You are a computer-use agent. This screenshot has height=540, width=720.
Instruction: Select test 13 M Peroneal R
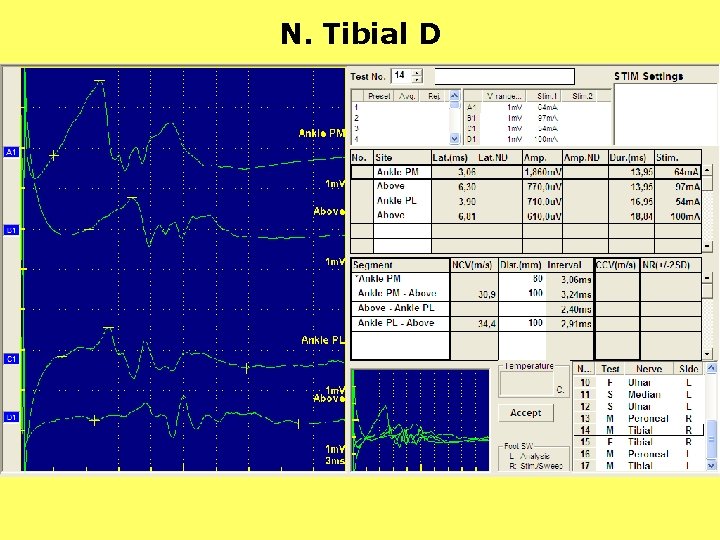coord(638,418)
